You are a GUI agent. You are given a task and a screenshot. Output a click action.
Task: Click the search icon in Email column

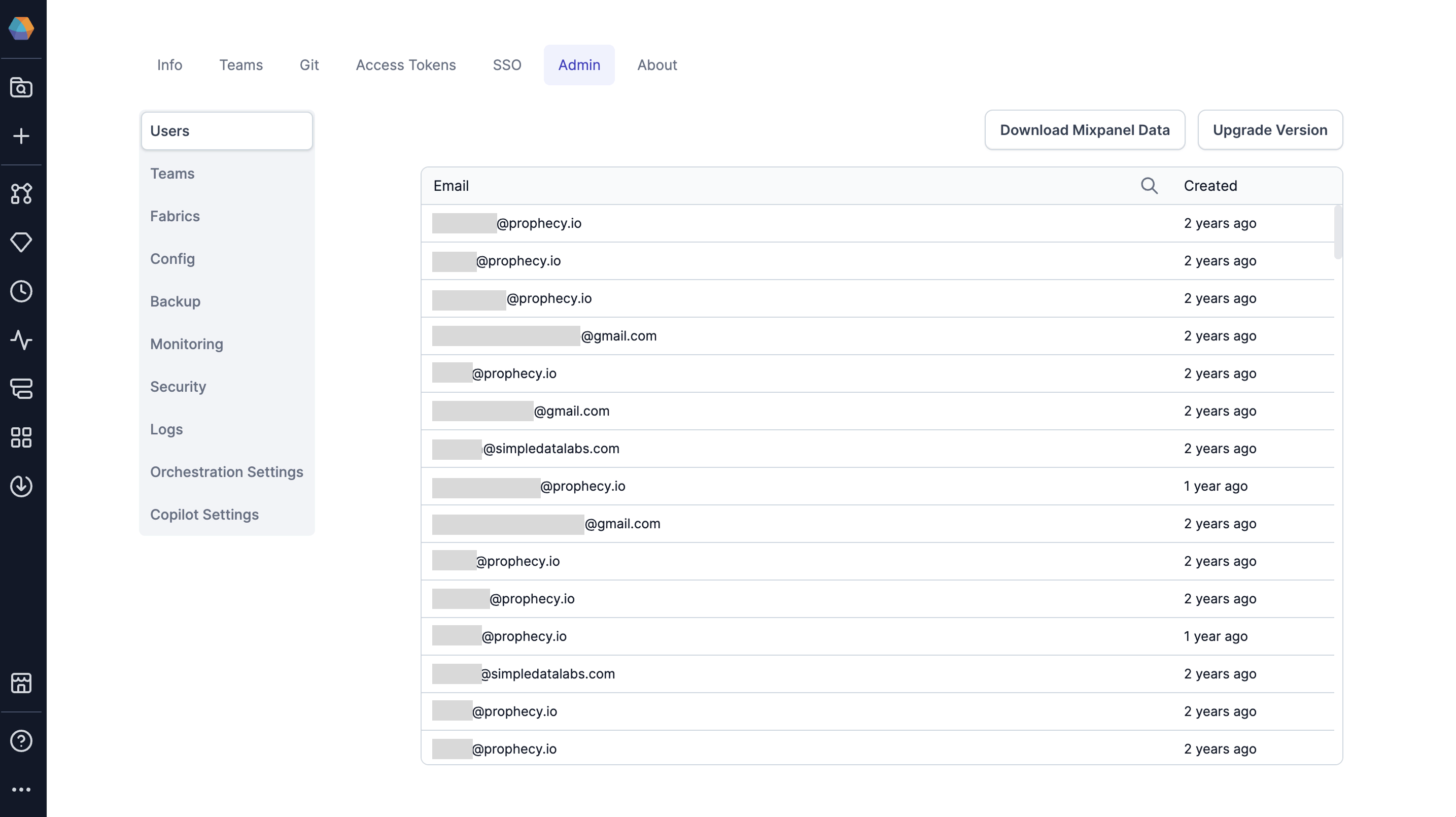[x=1149, y=185]
